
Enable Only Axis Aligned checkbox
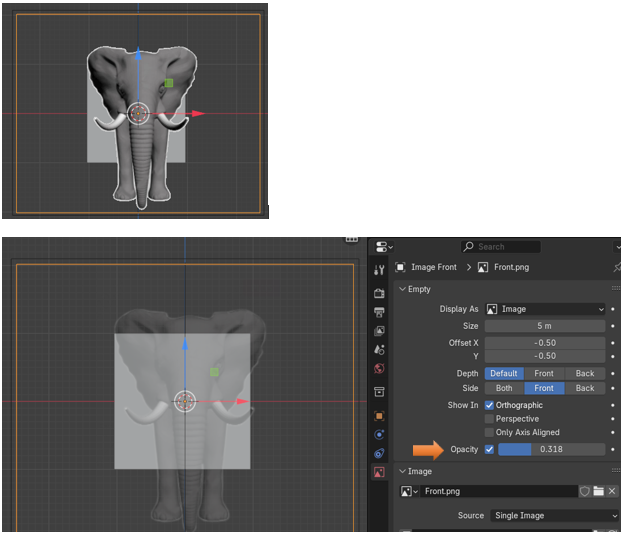pos(489,433)
